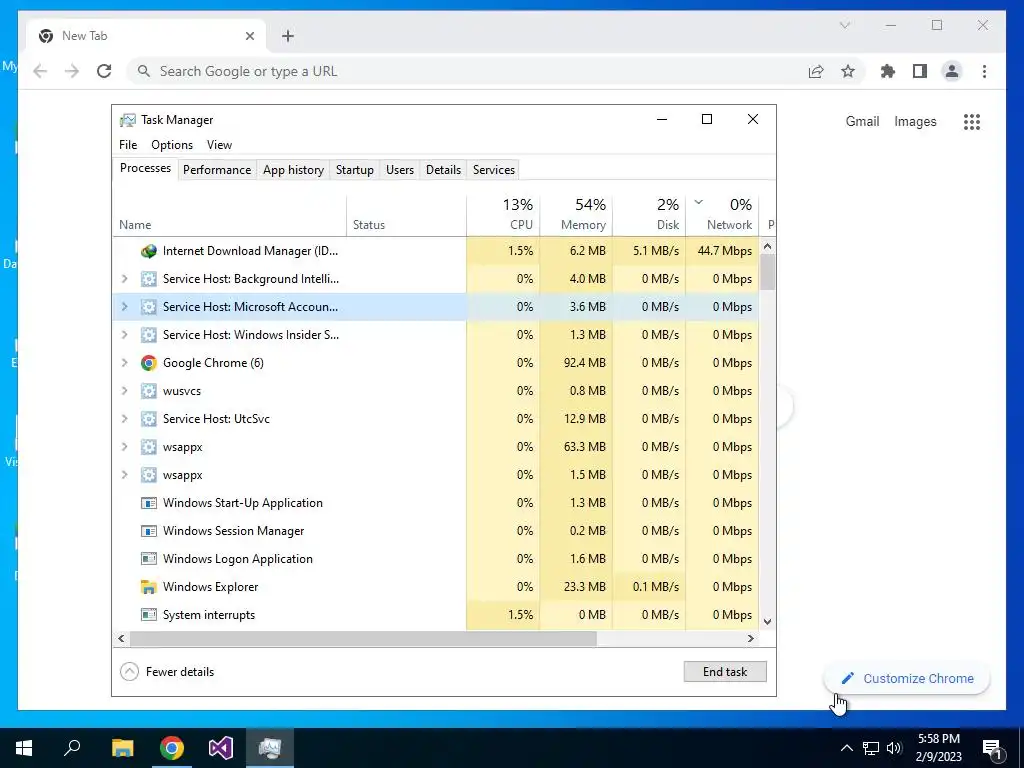Expand Service Host: UtcSvc row
Image resolution: width=1024 pixels, height=768 pixels.
point(124,419)
